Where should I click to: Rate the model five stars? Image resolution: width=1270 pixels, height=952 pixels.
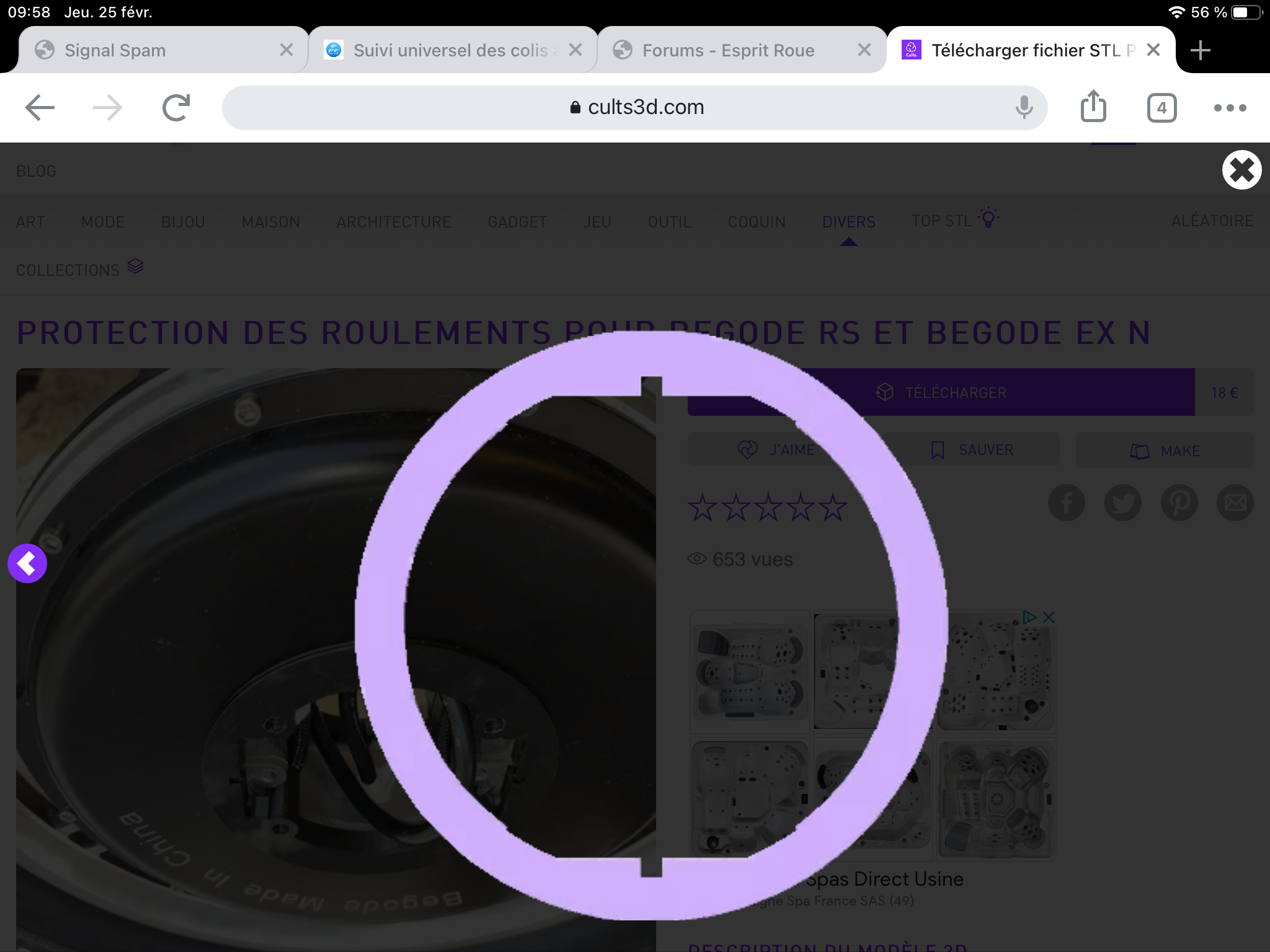[833, 508]
